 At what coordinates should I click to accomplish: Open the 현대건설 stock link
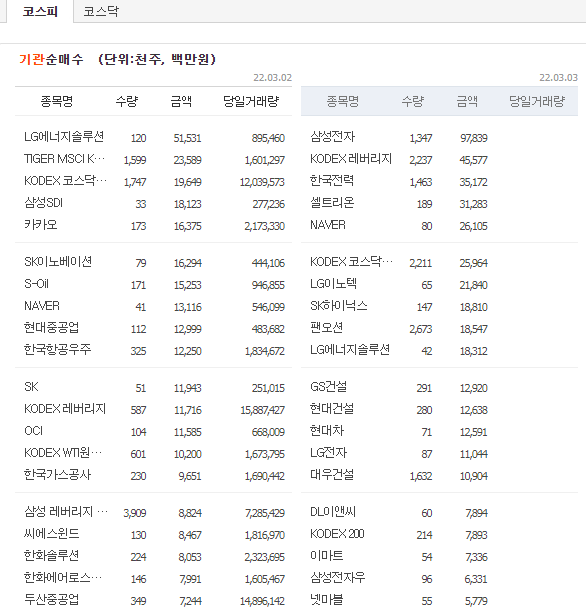[x=332, y=409]
